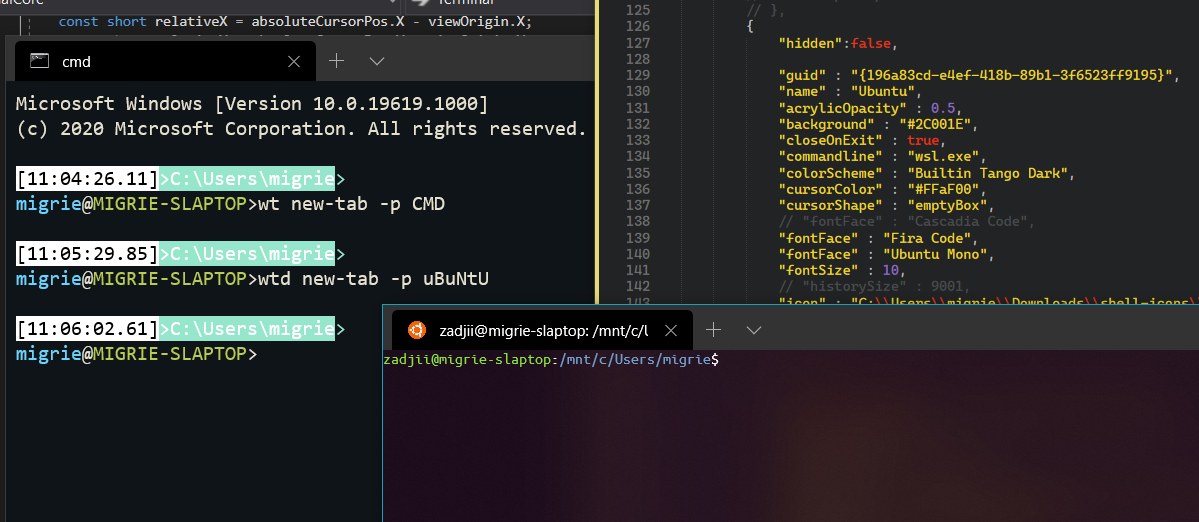Click the Microsoft Corporation copyright line

(x=301, y=128)
